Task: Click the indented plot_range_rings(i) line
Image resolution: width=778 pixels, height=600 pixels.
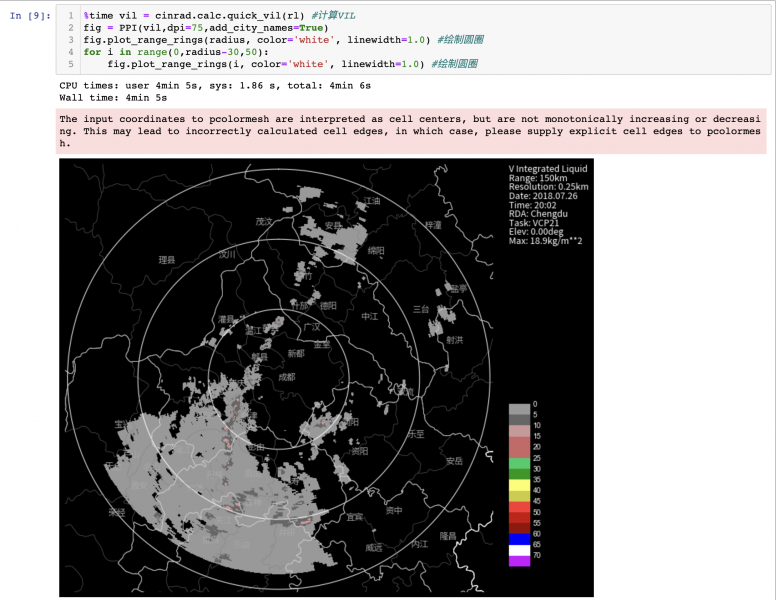Action: [280, 64]
